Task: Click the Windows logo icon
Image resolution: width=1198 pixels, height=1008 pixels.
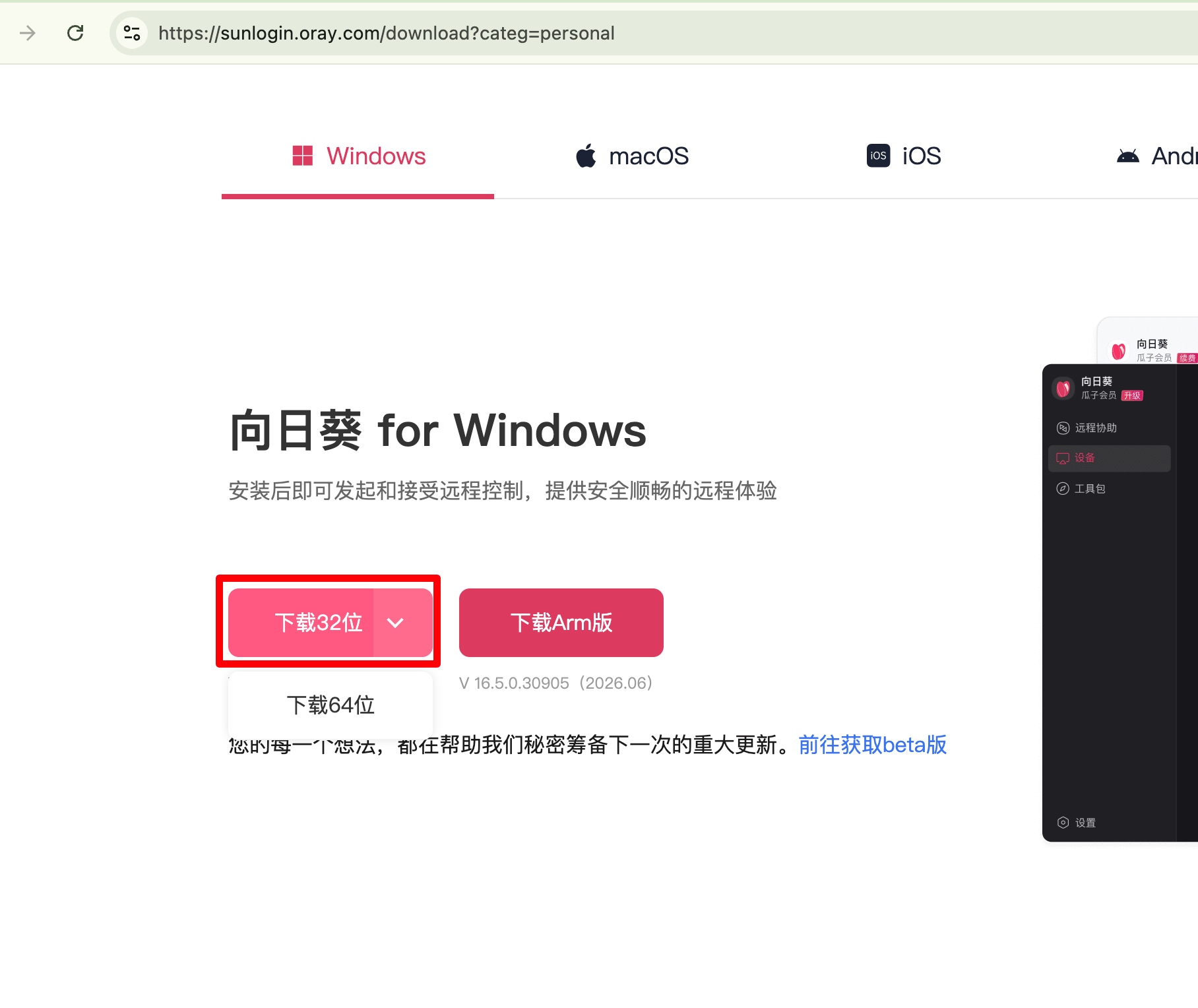Action: pyautogui.click(x=303, y=156)
